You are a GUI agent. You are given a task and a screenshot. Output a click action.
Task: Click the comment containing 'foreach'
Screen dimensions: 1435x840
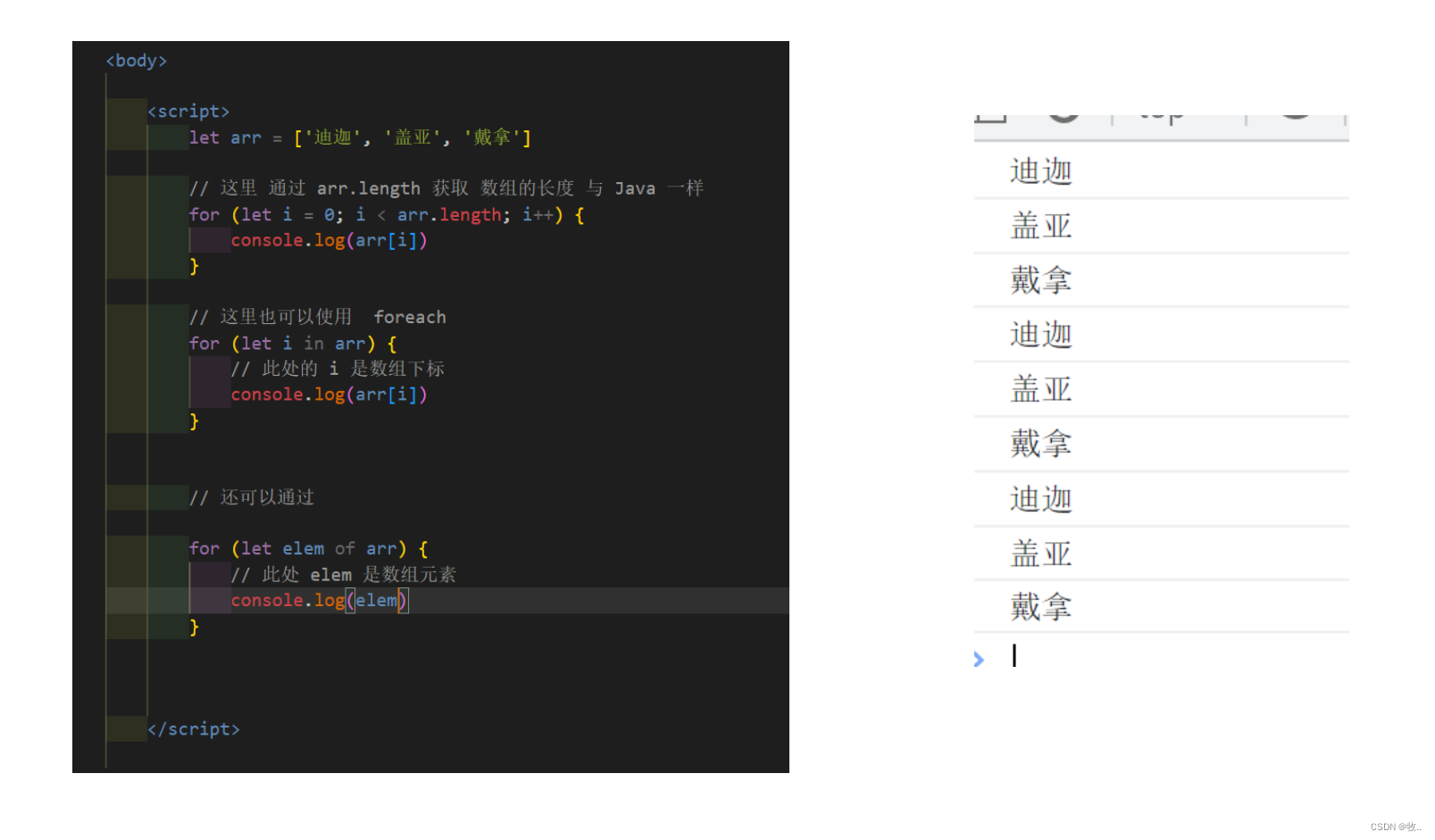(x=317, y=317)
